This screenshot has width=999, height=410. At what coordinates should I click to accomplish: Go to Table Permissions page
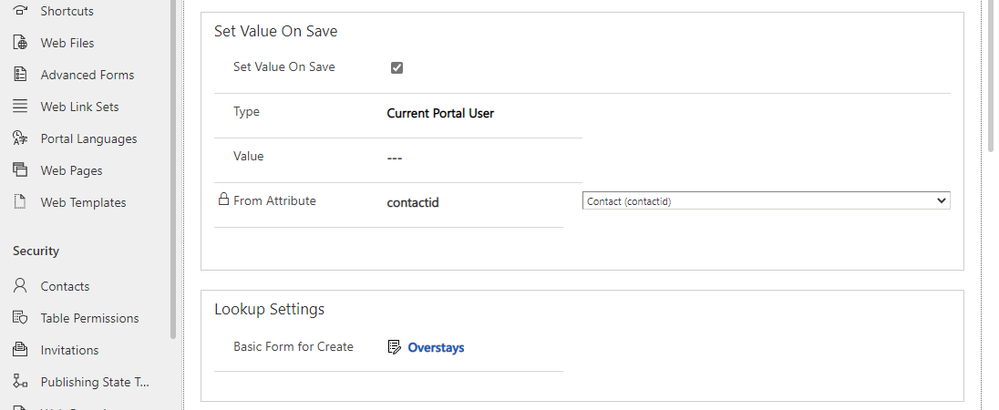point(89,319)
